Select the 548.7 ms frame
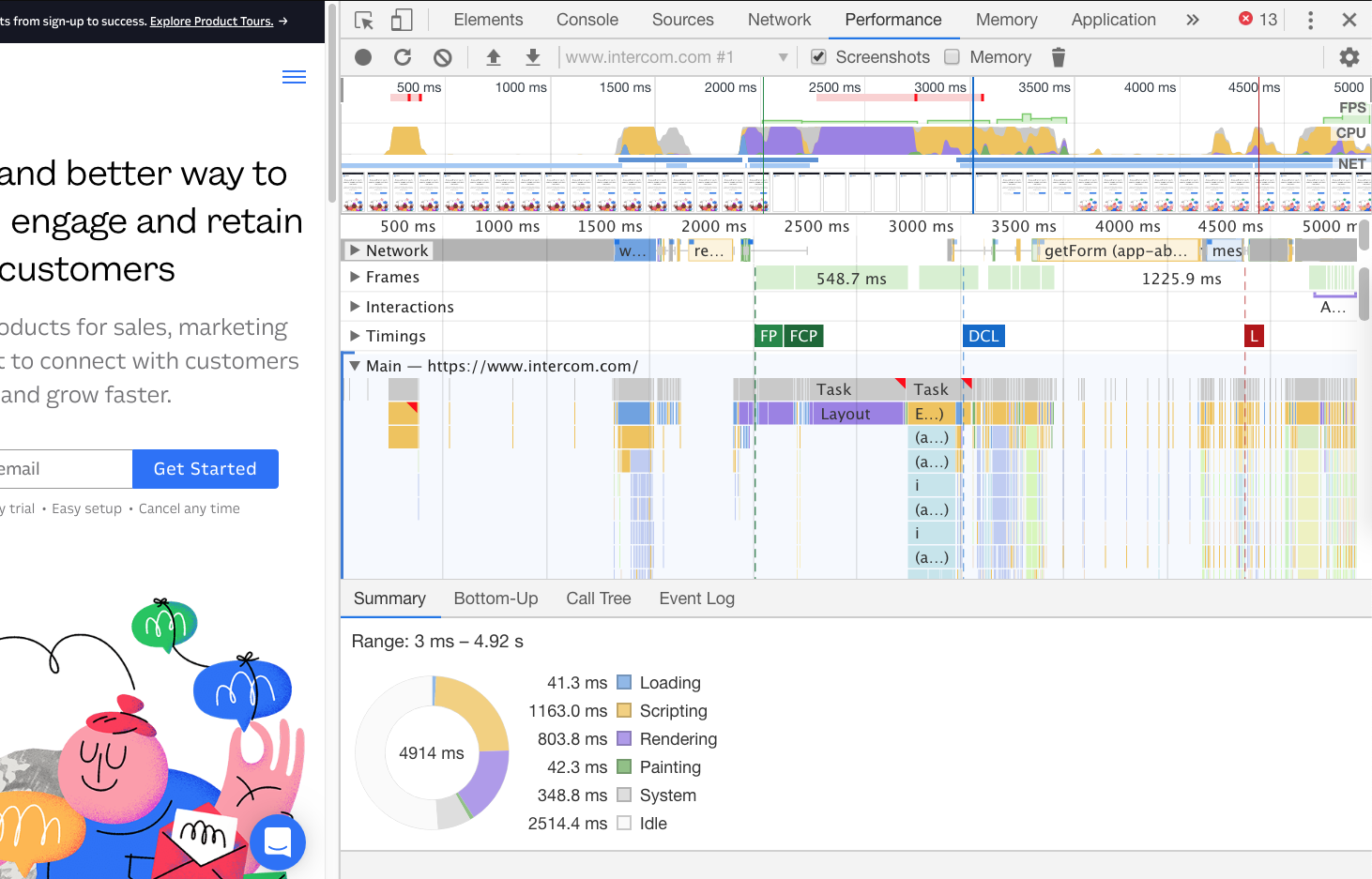The width and height of the screenshot is (1372, 879). pos(851,278)
